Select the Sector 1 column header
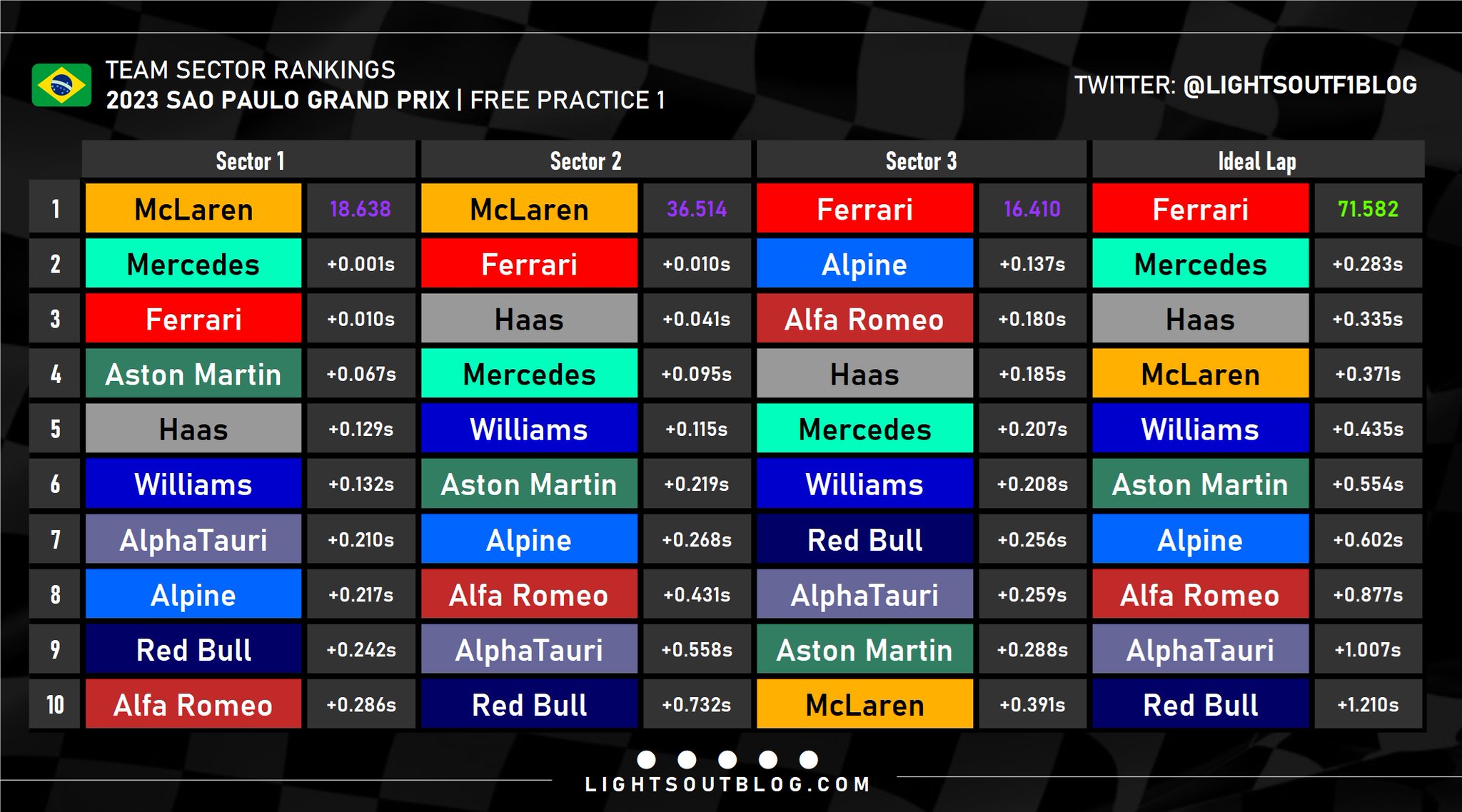 249,161
